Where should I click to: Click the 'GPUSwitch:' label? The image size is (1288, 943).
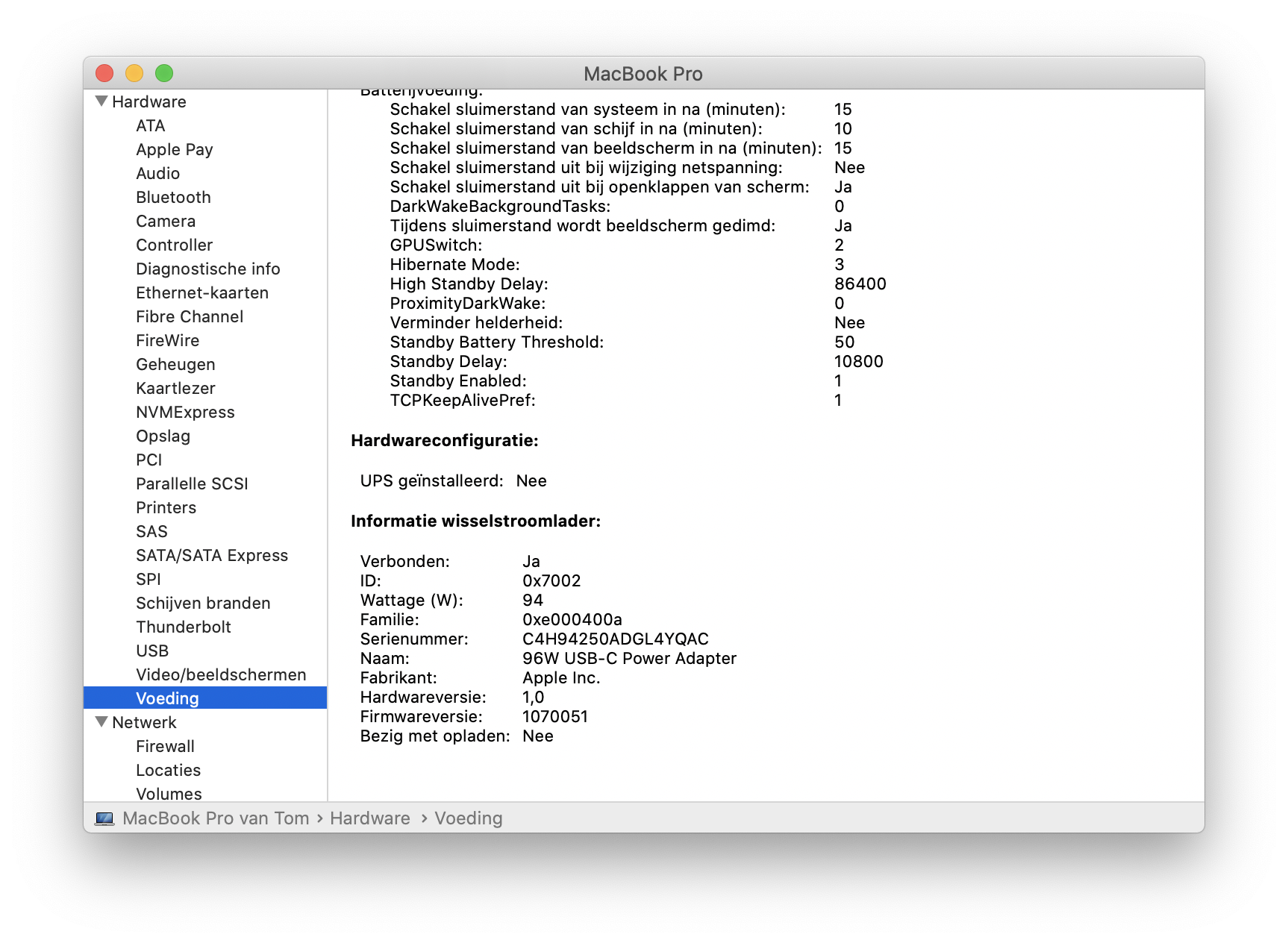click(437, 245)
